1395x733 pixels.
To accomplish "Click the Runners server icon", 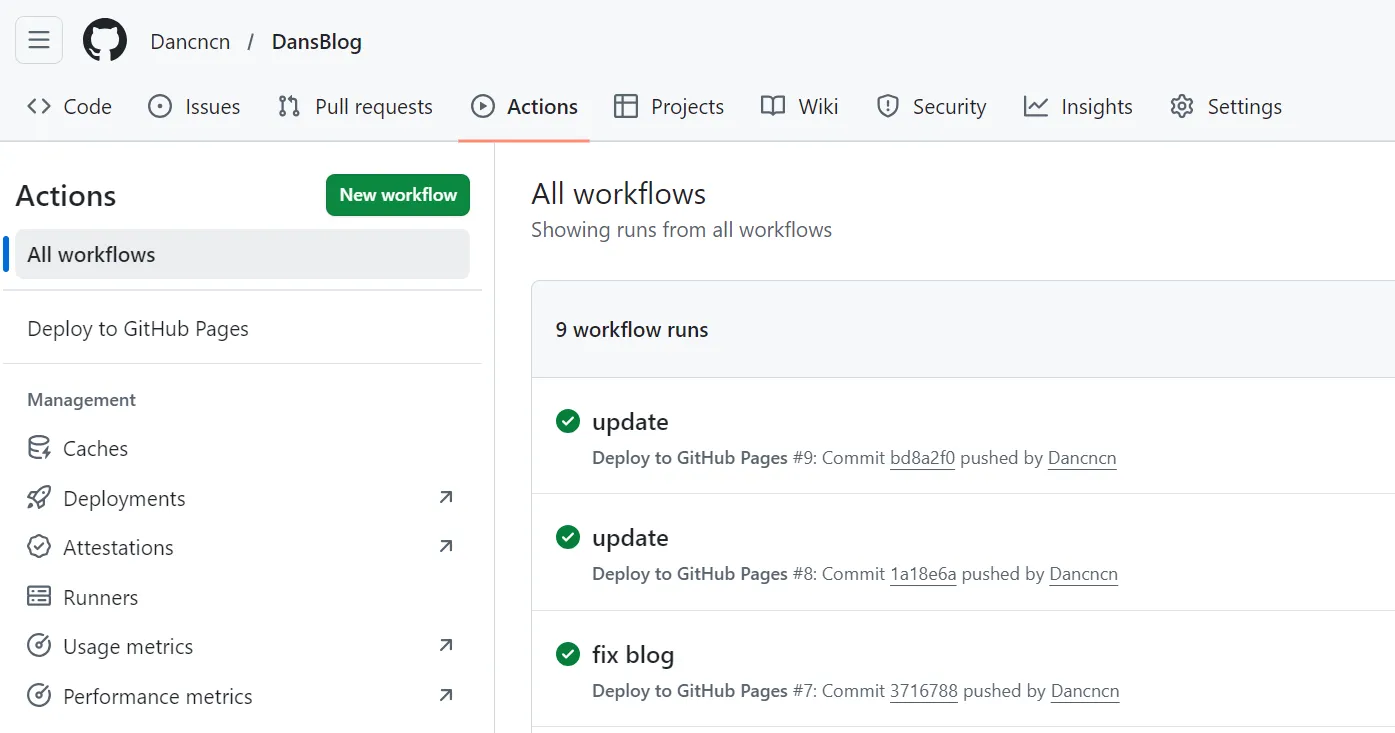I will (39, 597).
